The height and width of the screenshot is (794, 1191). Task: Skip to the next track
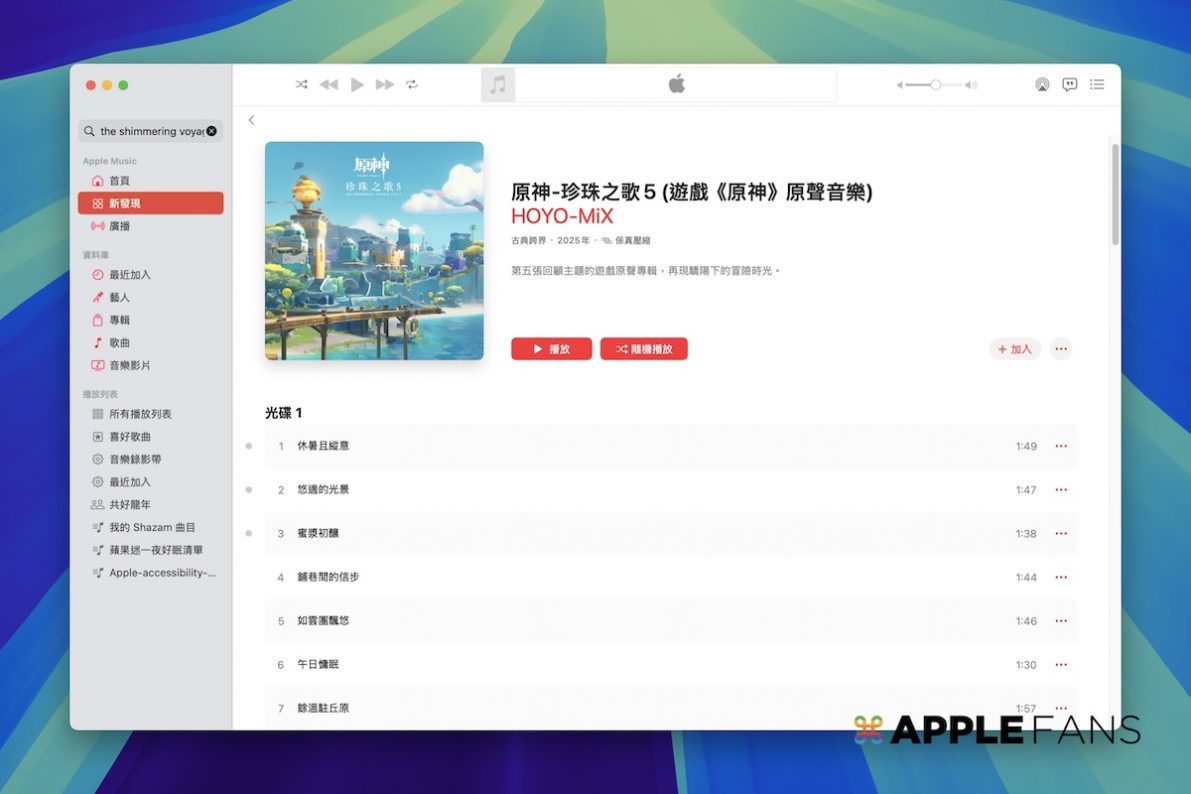point(384,85)
